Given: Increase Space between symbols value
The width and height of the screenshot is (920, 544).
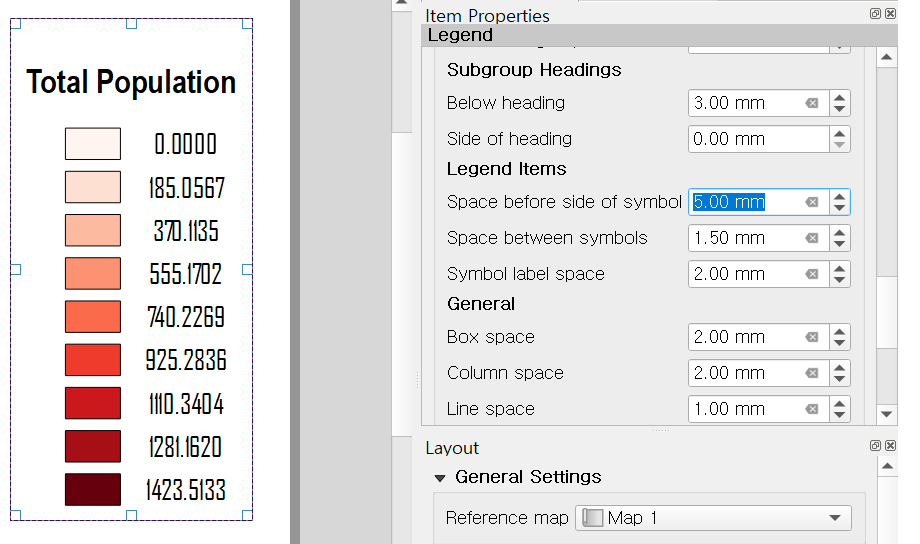Looking at the screenshot, I should [840, 233].
